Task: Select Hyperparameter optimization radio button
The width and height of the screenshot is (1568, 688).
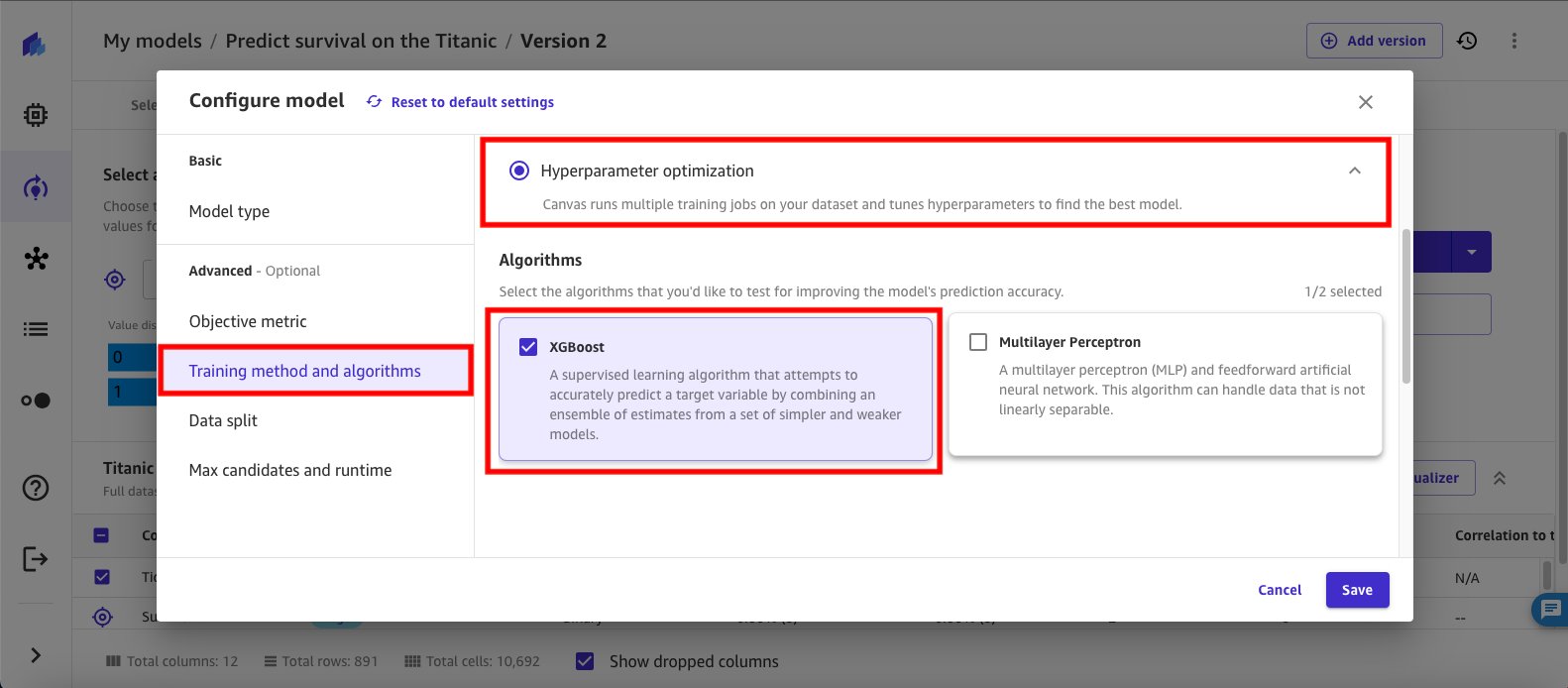Action: 518,171
